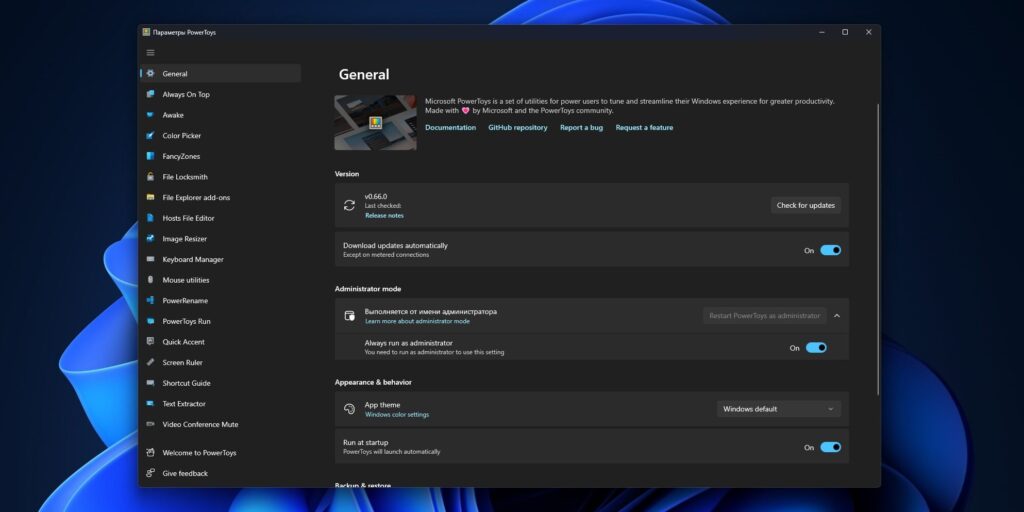Viewport: 1024px width, 512px height.
Task: Click the App theme palette icon
Action: 349,409
